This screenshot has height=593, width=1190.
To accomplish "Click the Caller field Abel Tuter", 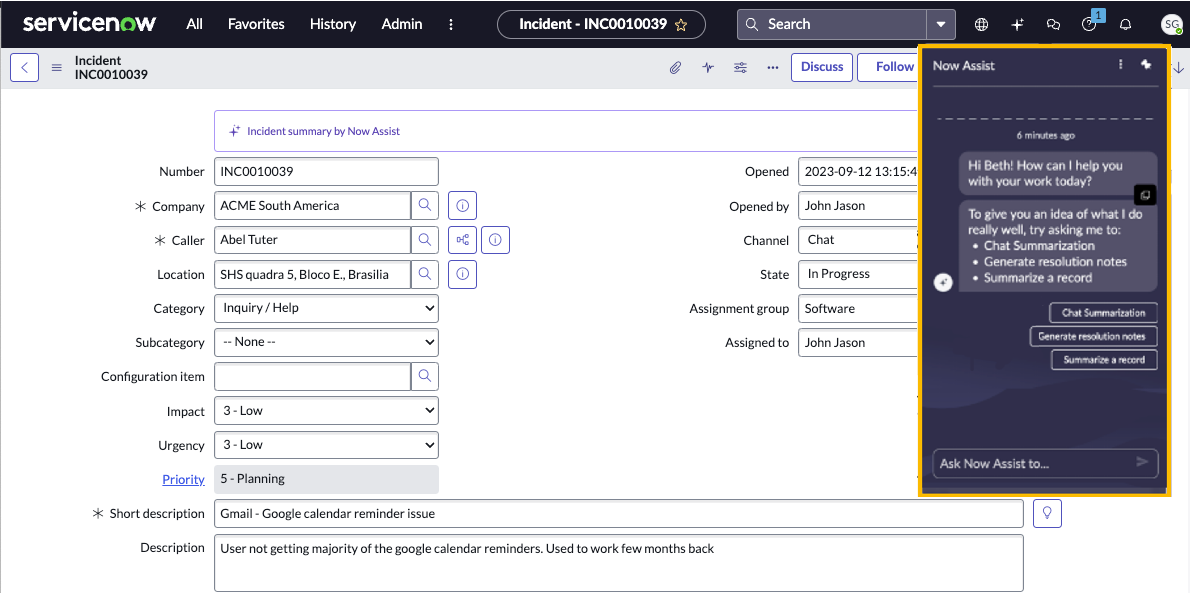I will [x=313, y=240].
